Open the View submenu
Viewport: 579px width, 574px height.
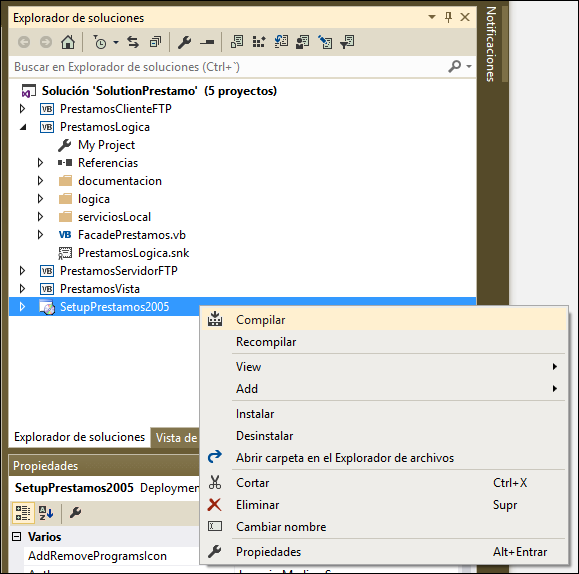[383, 367]
